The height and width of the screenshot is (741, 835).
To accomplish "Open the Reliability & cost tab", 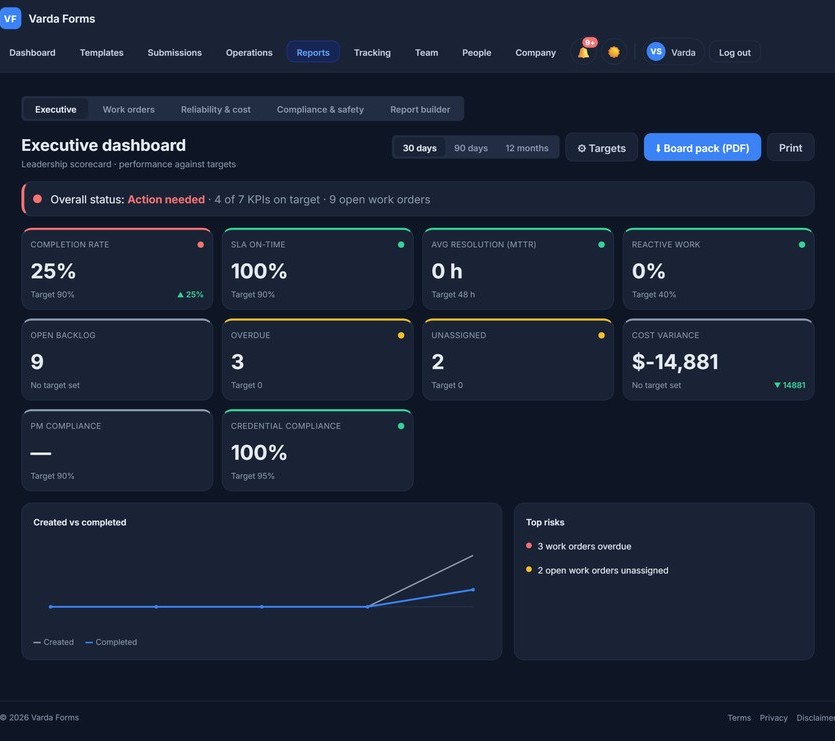I will point(216,109).
